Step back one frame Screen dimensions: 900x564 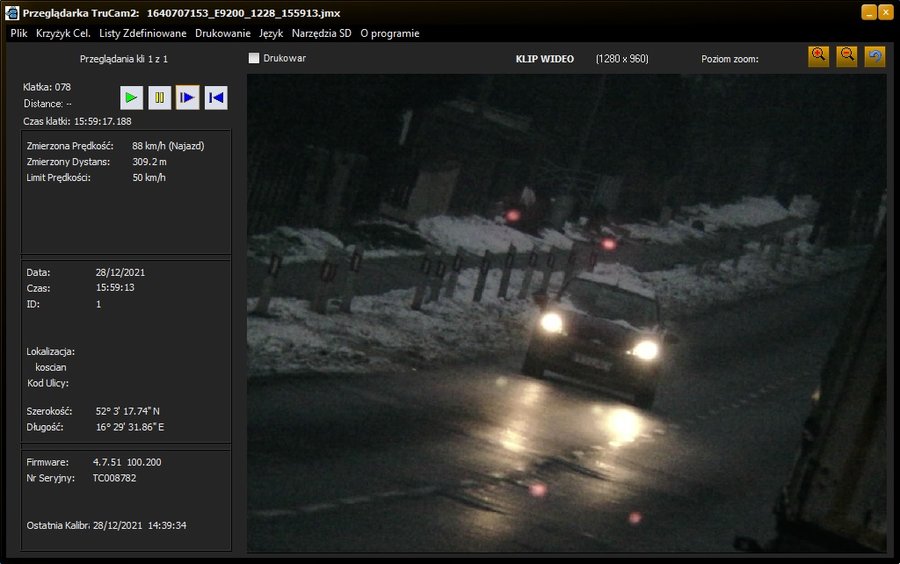215,97
